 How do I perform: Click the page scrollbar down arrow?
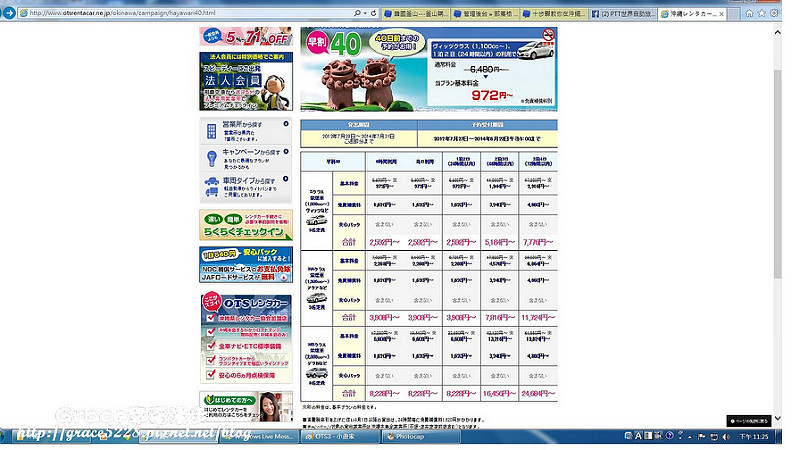[777, 418]
